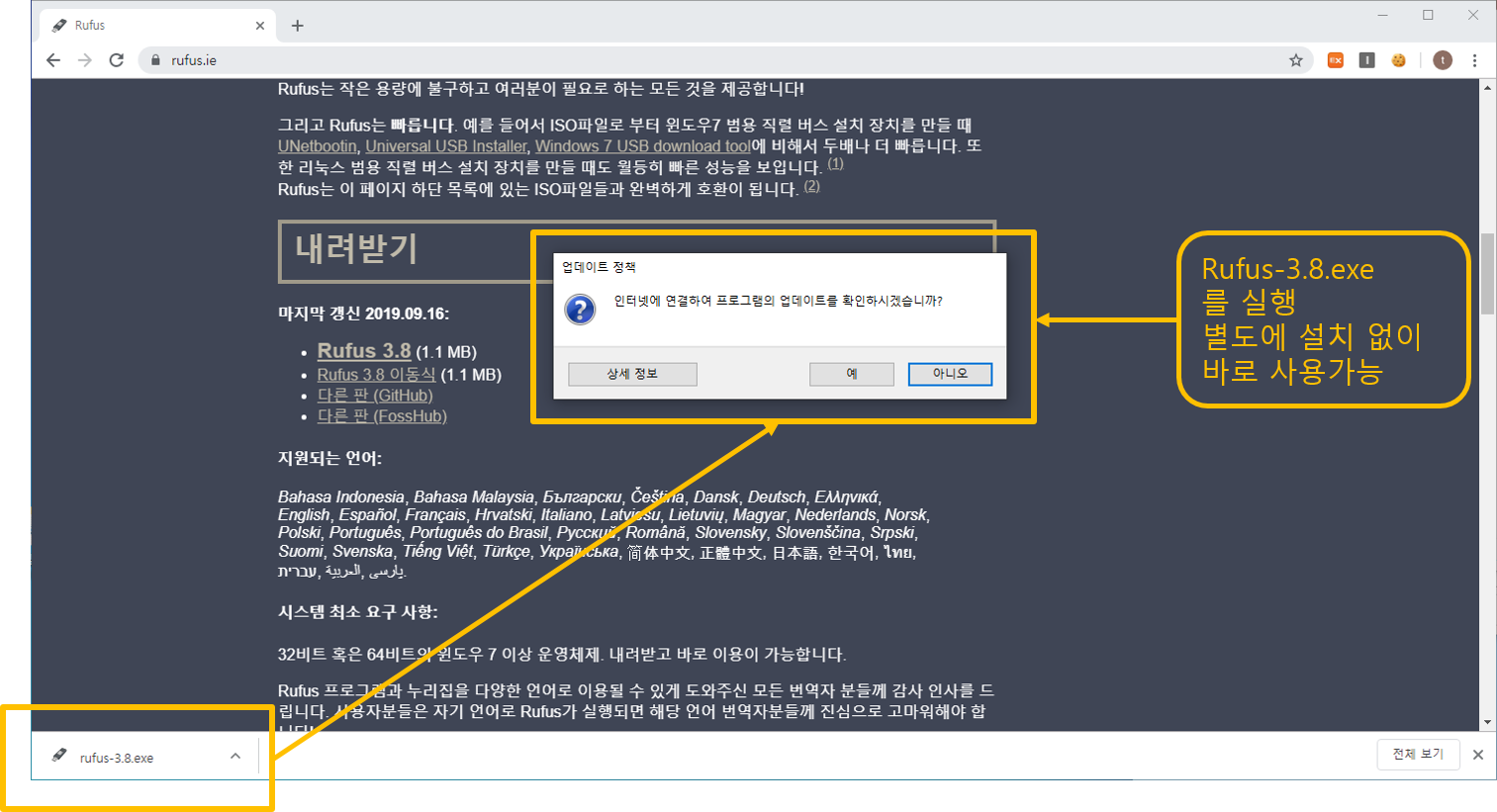This screenshot has width=1497, height=812.
Task: Click the browser forward arrow
Action: coord(85,60)
